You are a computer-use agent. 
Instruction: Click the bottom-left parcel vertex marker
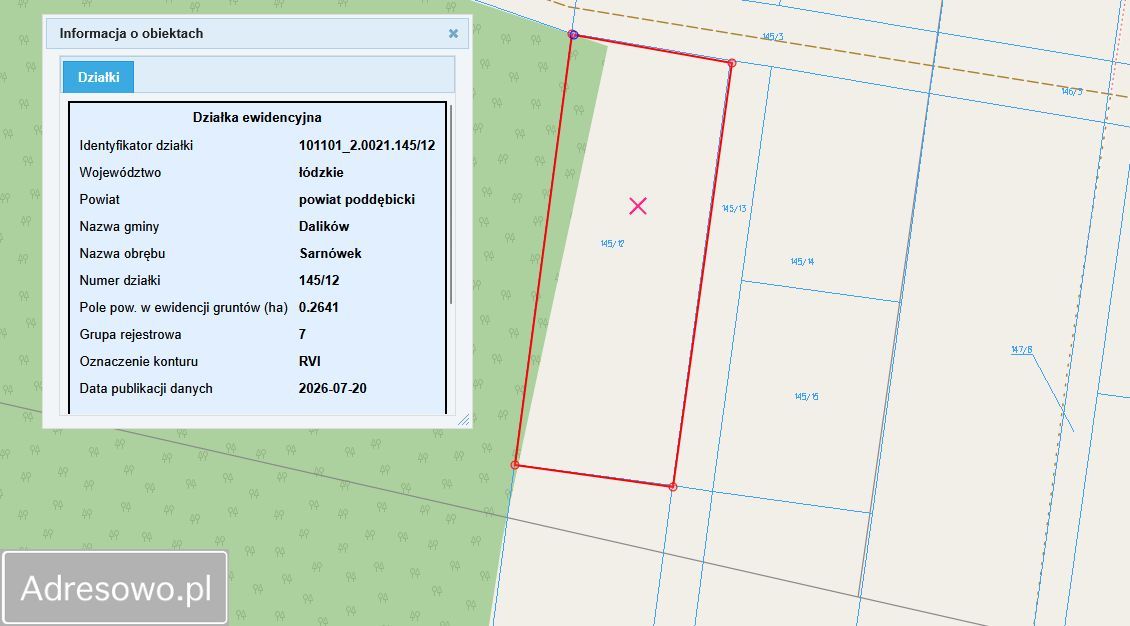point(515,465)
